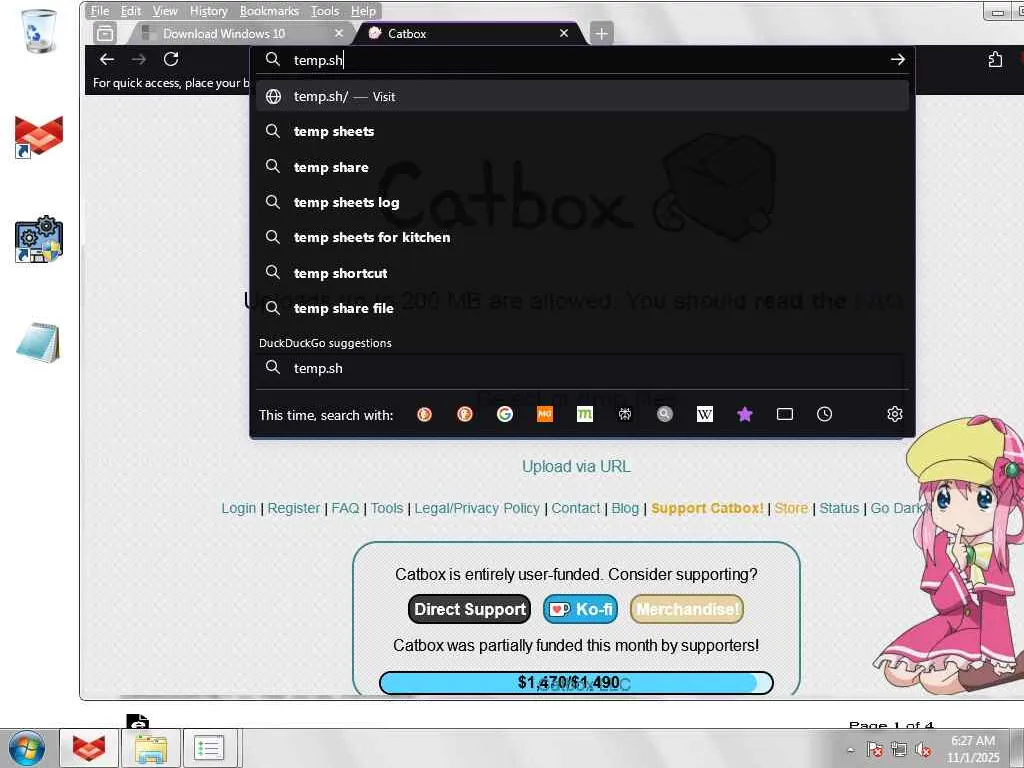
Task: Click the address bar containing temp.sh
Action: pyautogui.click(x=581, y=60)
